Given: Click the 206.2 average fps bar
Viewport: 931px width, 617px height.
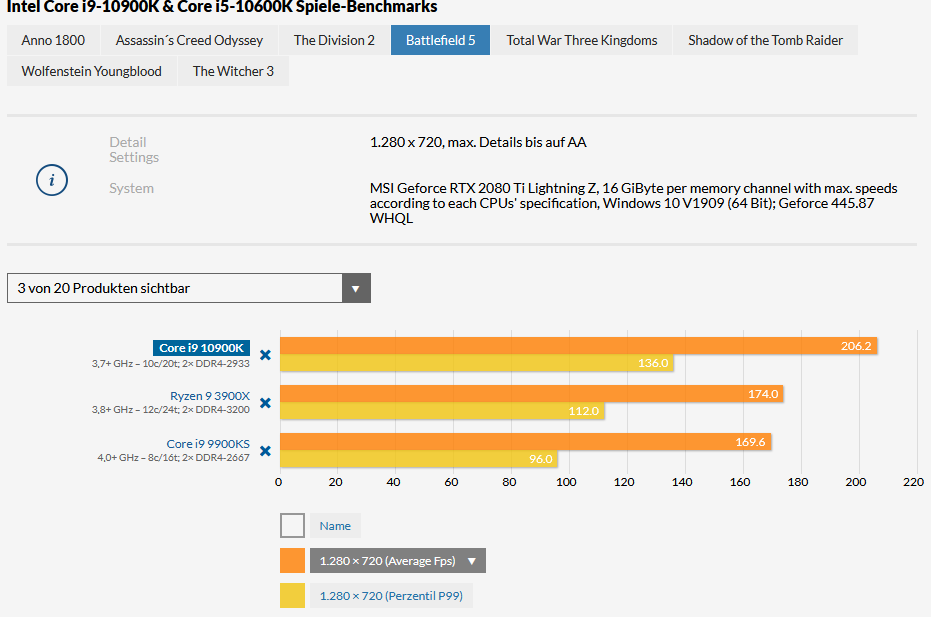Looking at the screenshot, I should pyautogui.click(x=578, y=346).
